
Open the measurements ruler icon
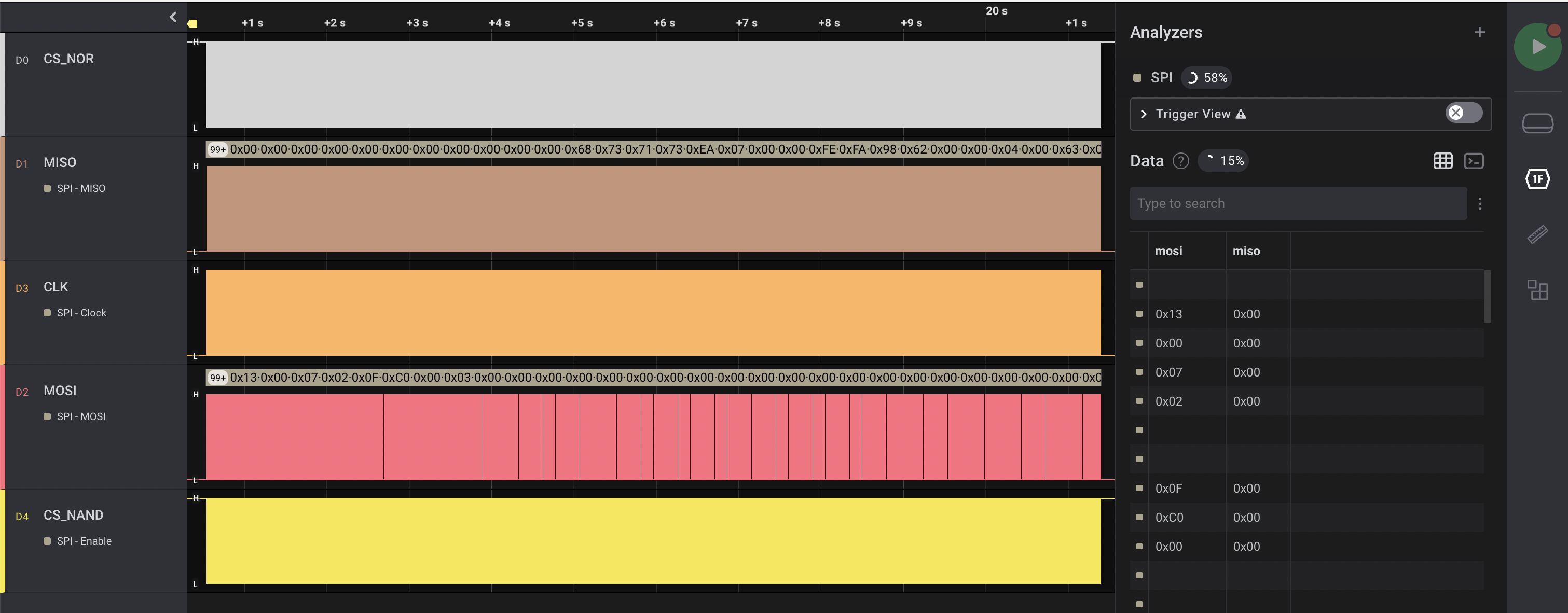[1537, 234]
